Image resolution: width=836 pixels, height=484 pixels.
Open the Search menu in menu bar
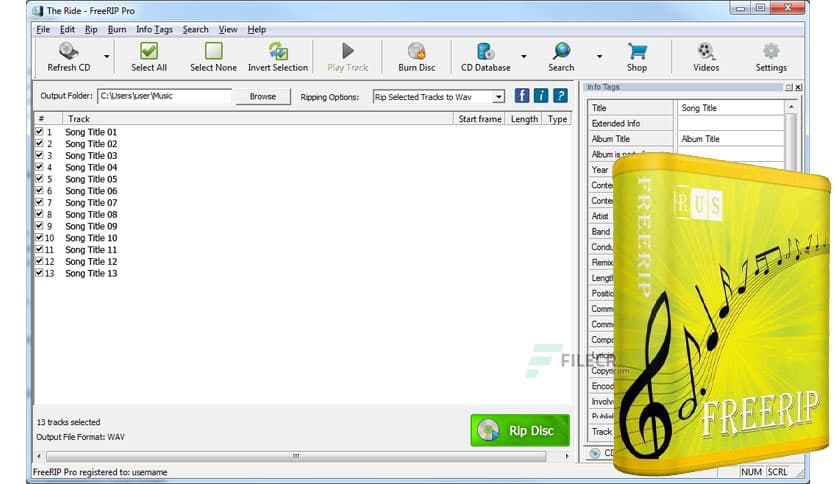coord(195,29)
